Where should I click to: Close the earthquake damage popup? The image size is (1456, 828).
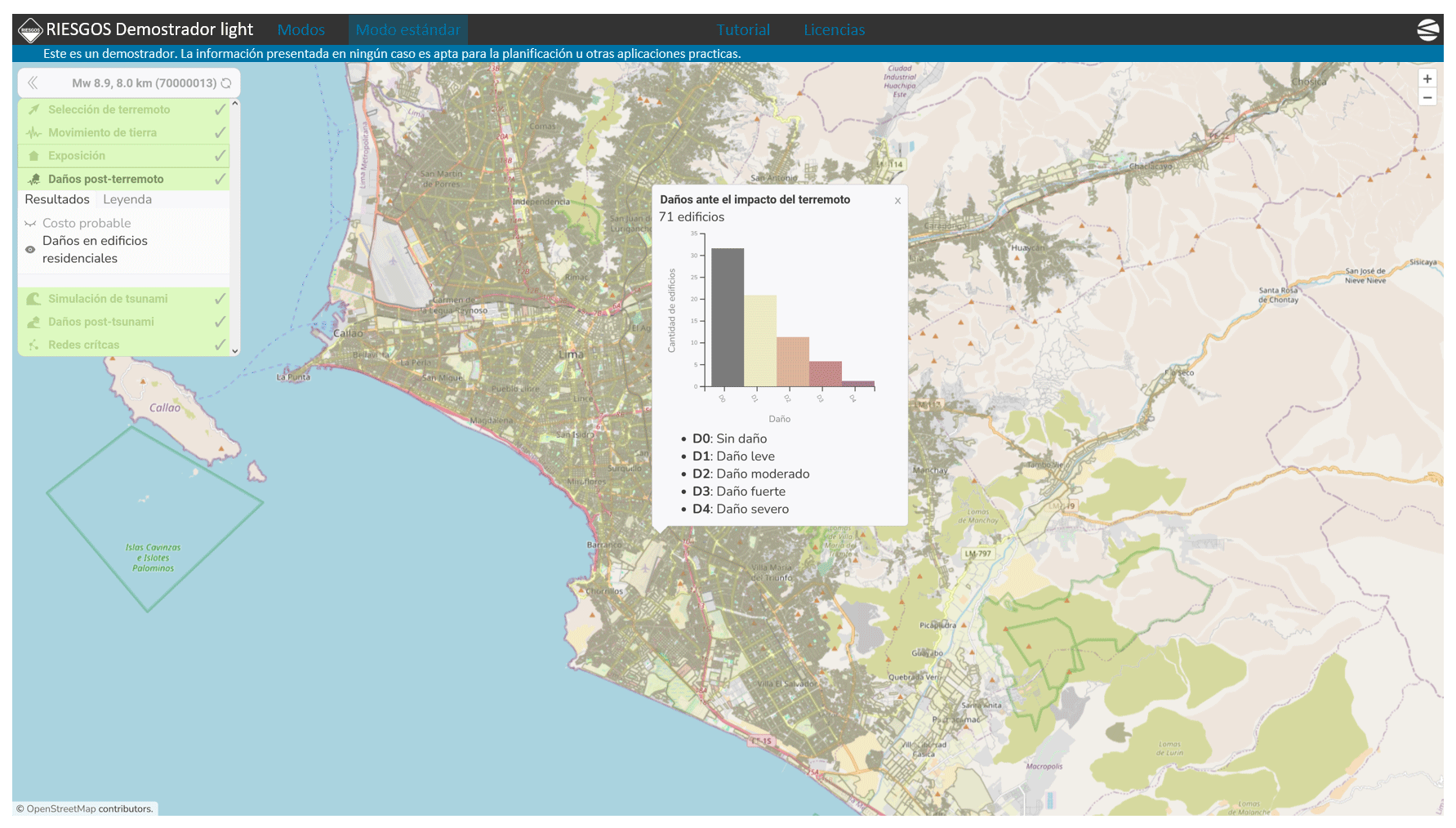tap(897, 201)
